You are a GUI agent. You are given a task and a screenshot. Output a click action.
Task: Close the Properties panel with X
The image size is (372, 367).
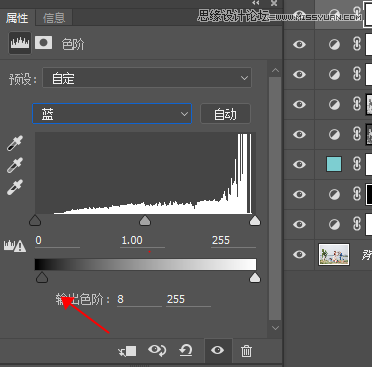pos(274,3)
